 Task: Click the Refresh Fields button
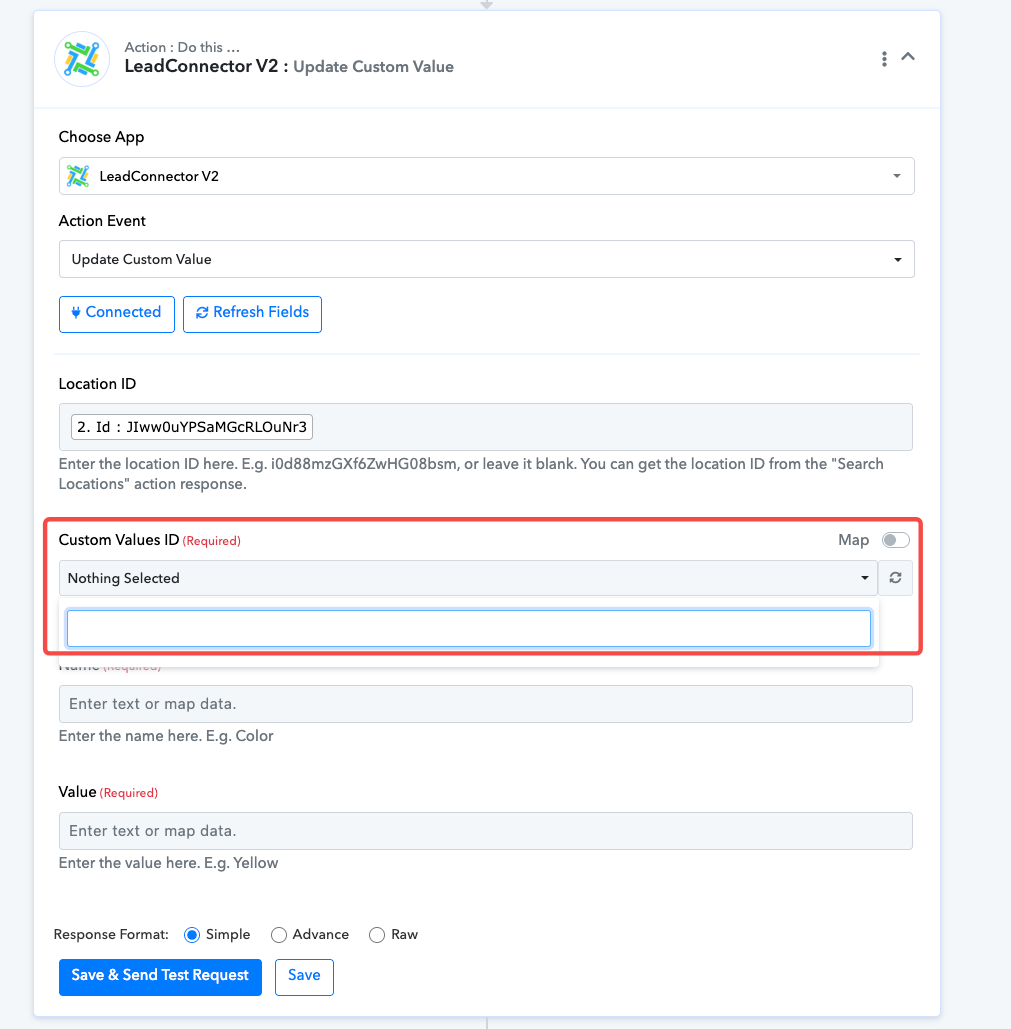pyautogui.click(x=252, y=313)
